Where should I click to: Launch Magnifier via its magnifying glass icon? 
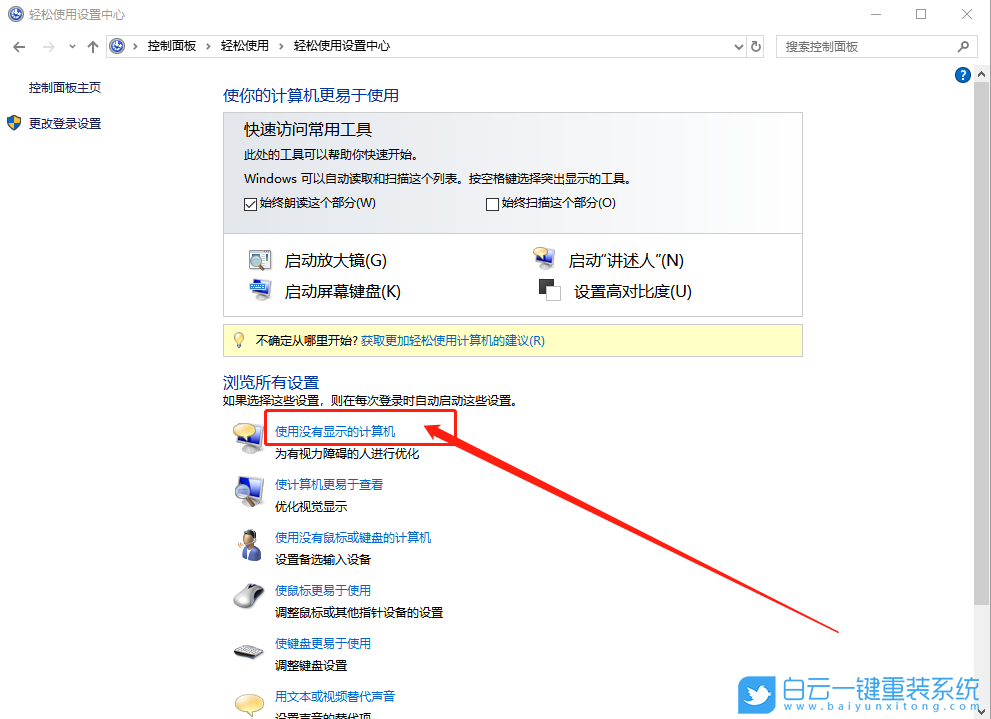(x=259, y=259)
